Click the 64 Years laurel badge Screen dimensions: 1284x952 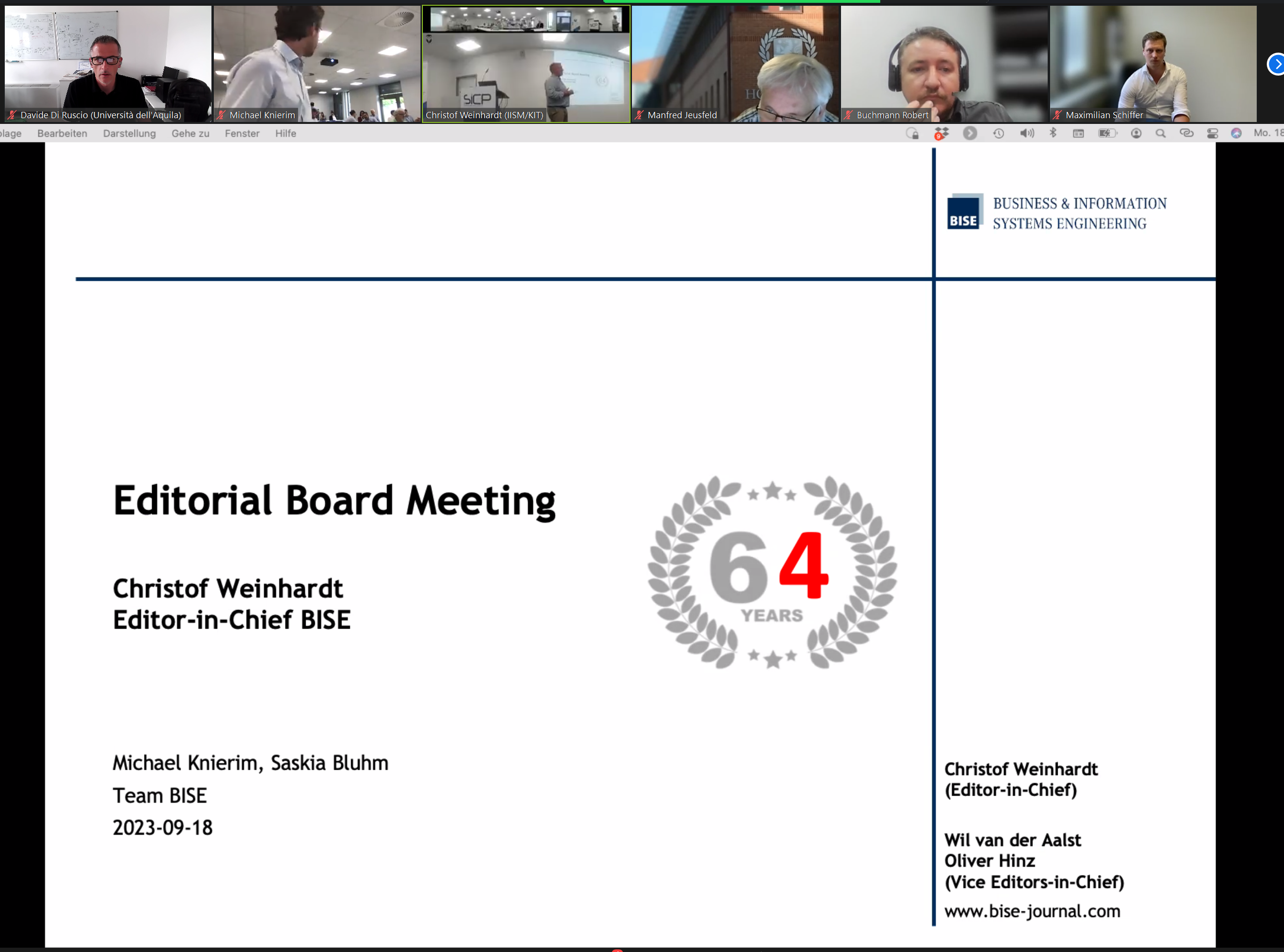[x=772, y=572]
